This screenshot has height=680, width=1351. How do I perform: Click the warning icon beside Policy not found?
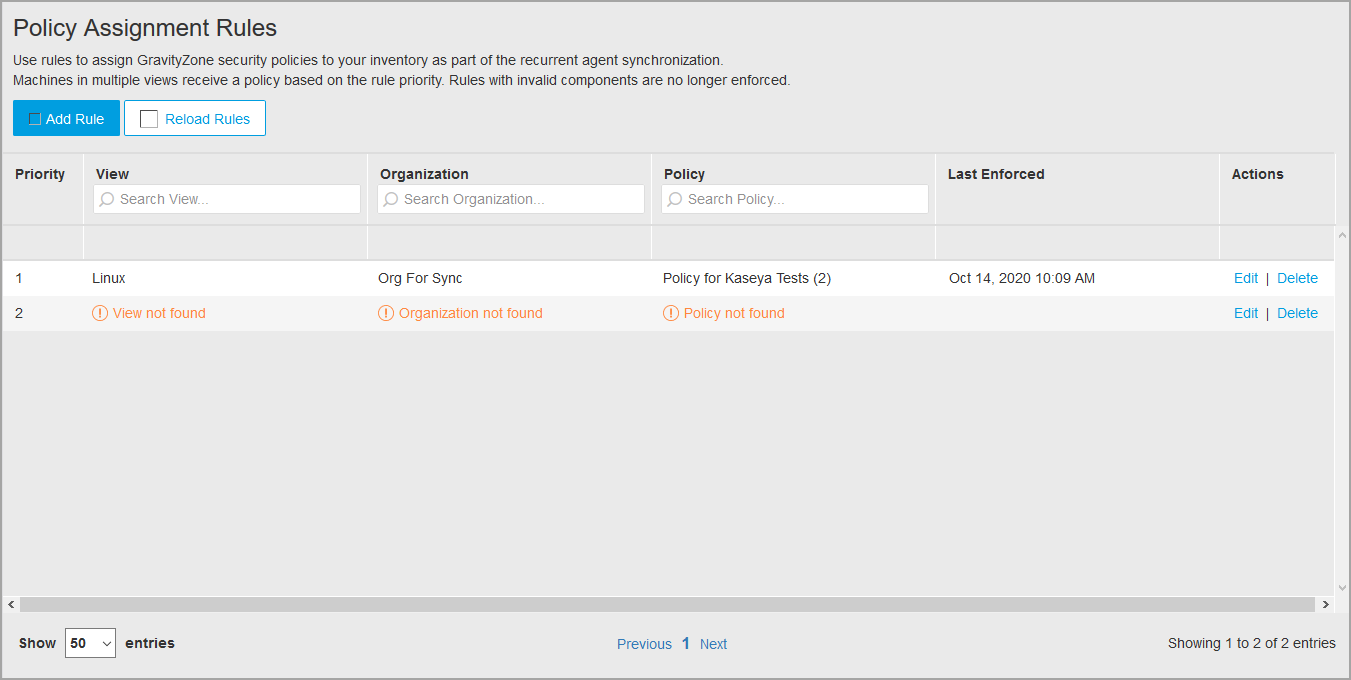click(x=671, y=313)
